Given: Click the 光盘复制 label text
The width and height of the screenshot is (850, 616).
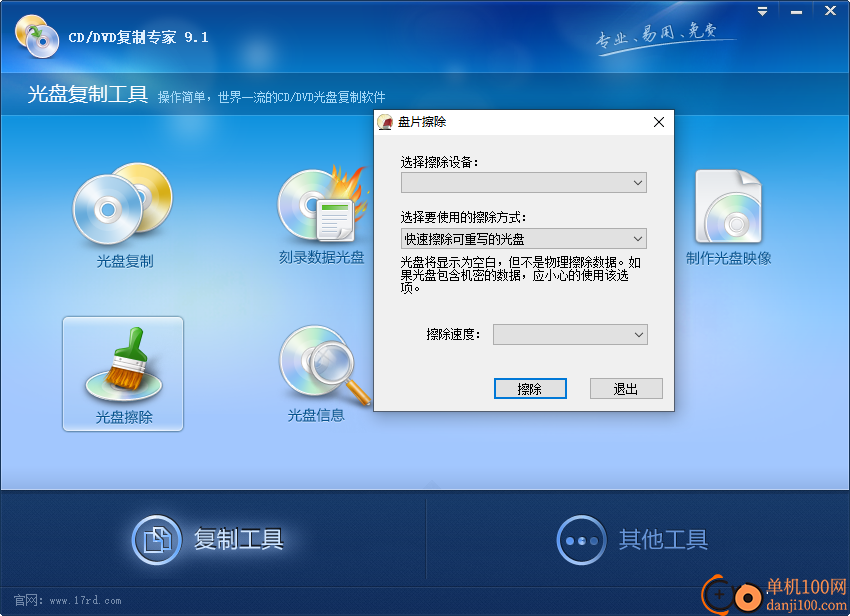Looking at the screenshot, I should pos(125,261).
